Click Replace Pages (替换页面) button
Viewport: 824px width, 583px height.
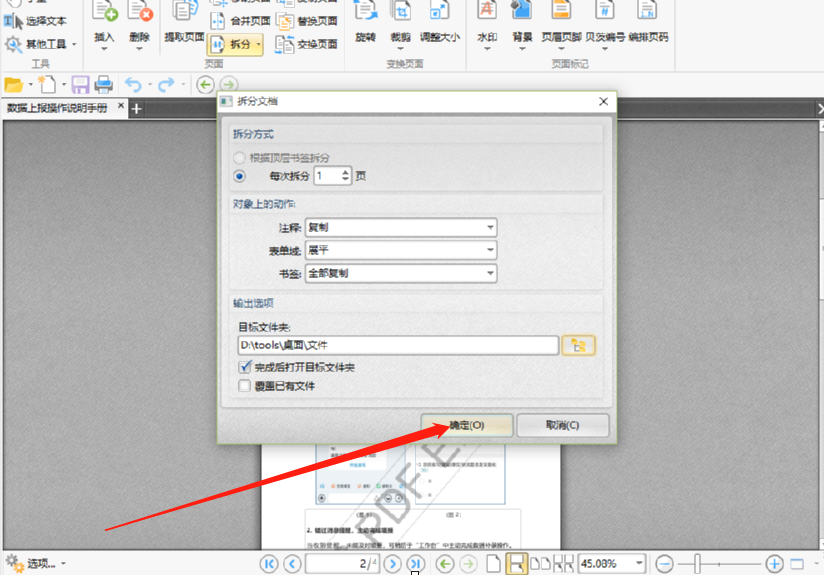pos(307,21)
